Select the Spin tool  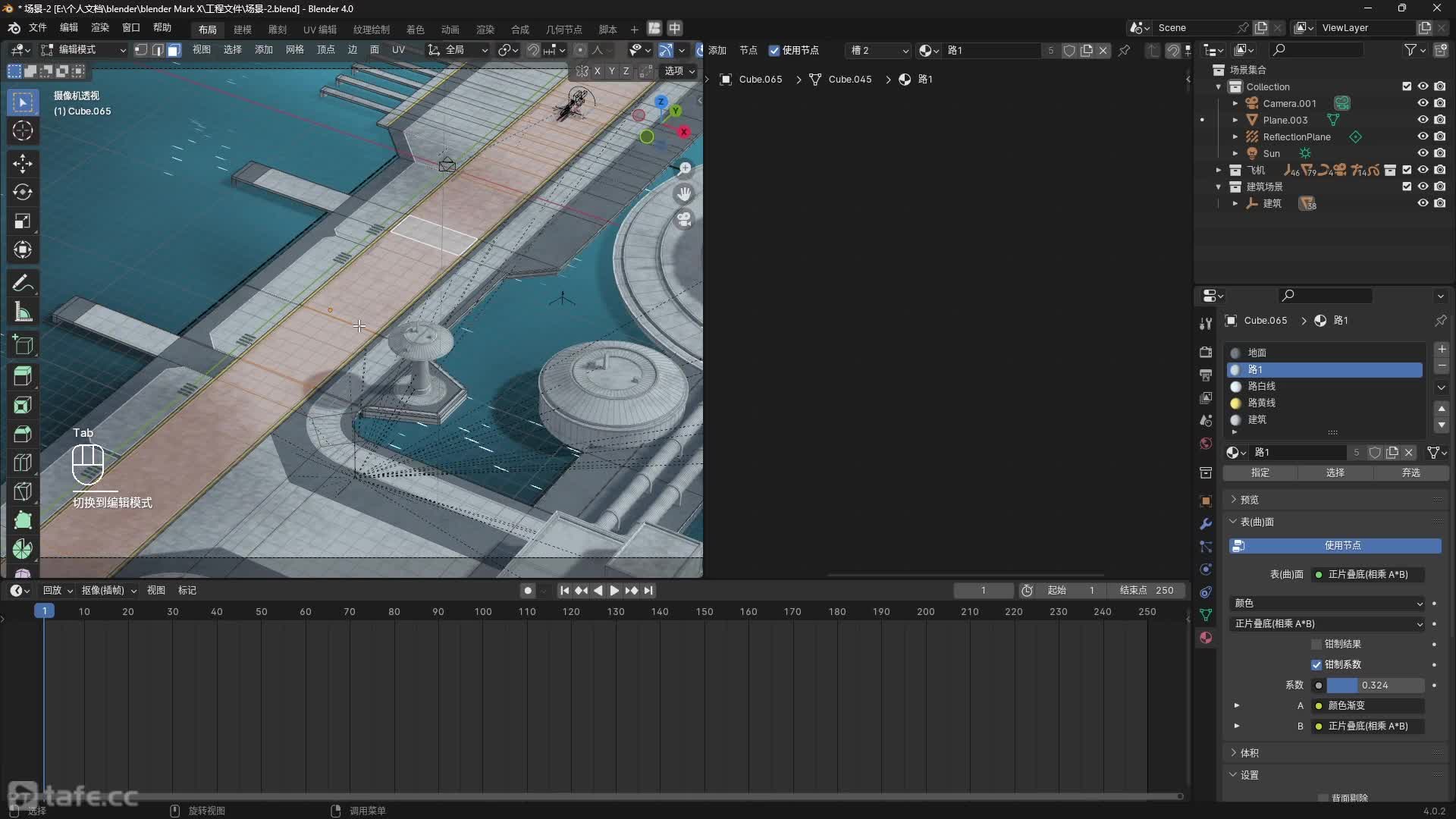pos(23,549)
